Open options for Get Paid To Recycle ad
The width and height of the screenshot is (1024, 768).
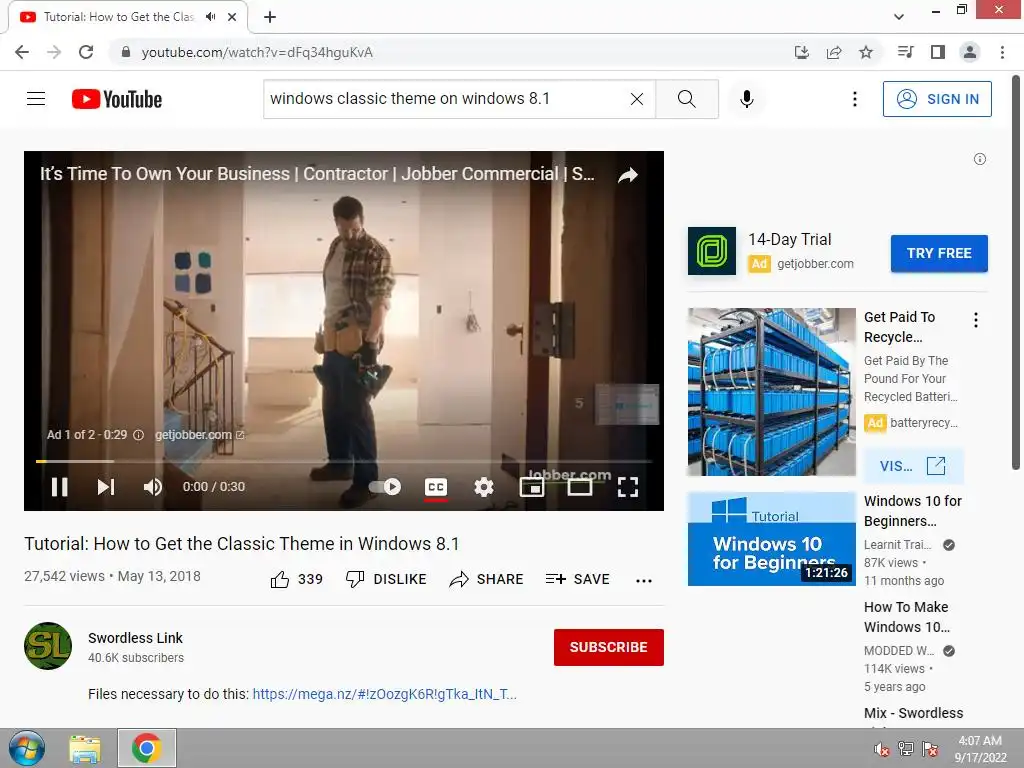point(976,320)
